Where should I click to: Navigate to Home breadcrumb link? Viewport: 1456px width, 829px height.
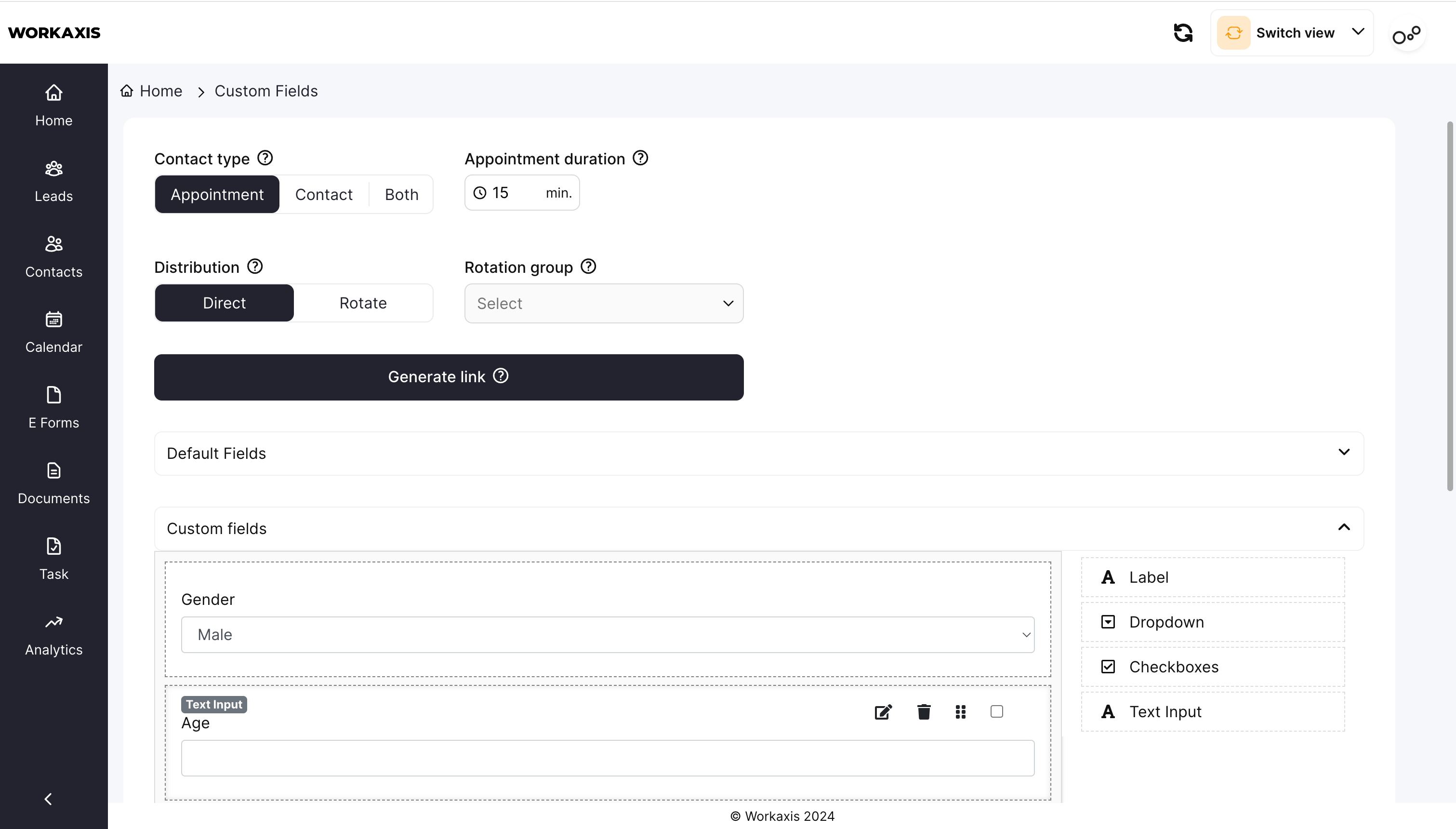tap(160, 91)
